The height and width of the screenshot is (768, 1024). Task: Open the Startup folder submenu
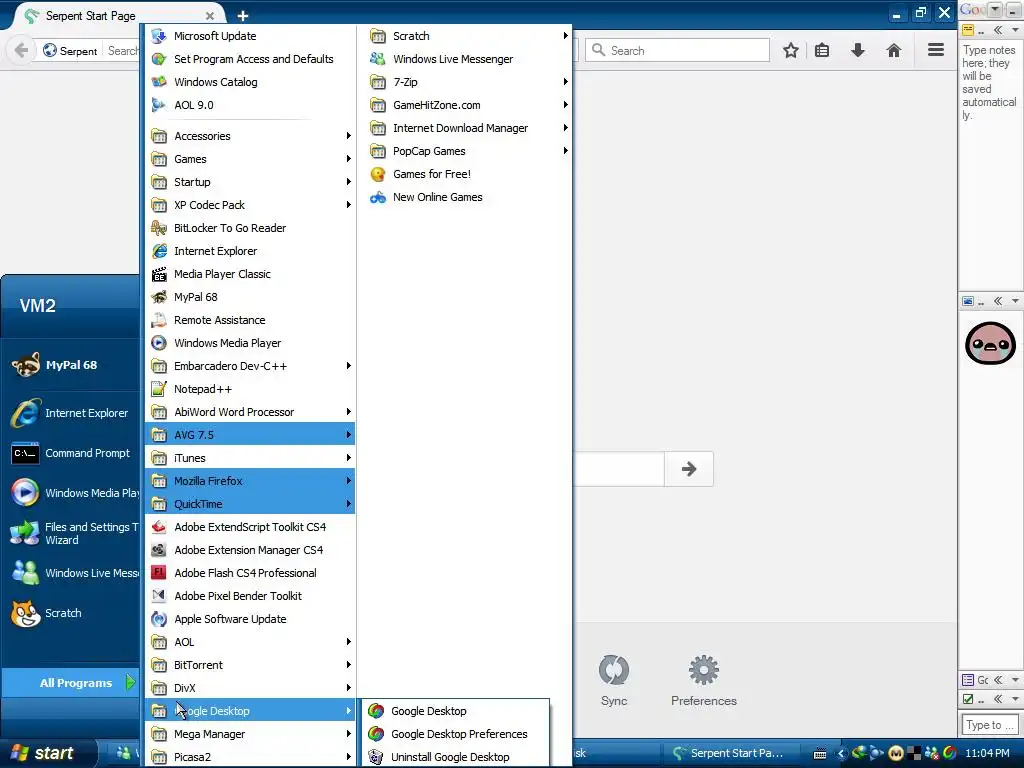click(x=250, y=182)
